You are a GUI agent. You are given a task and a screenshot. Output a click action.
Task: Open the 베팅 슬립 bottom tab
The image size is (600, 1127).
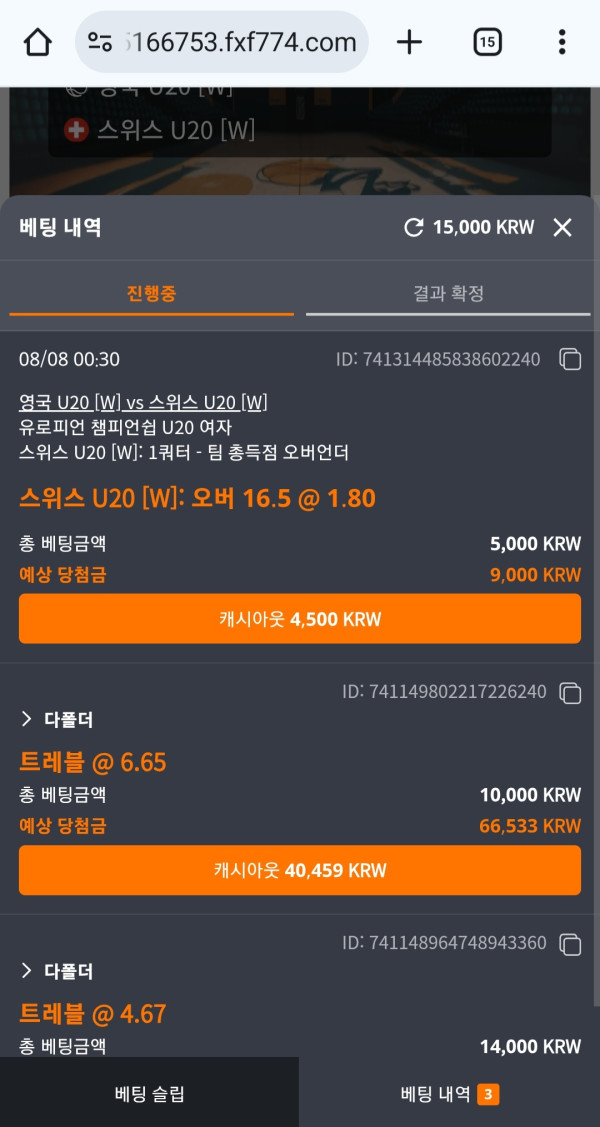pyautogui.click(x=150, y=1094)
